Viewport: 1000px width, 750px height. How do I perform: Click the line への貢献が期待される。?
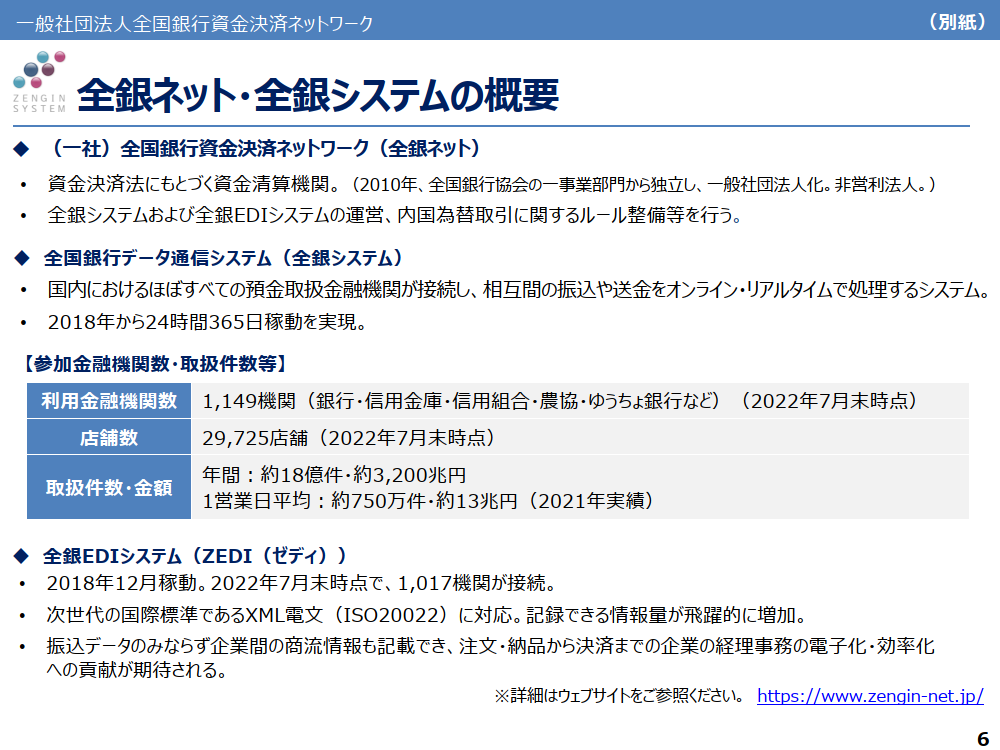point(136,670)
